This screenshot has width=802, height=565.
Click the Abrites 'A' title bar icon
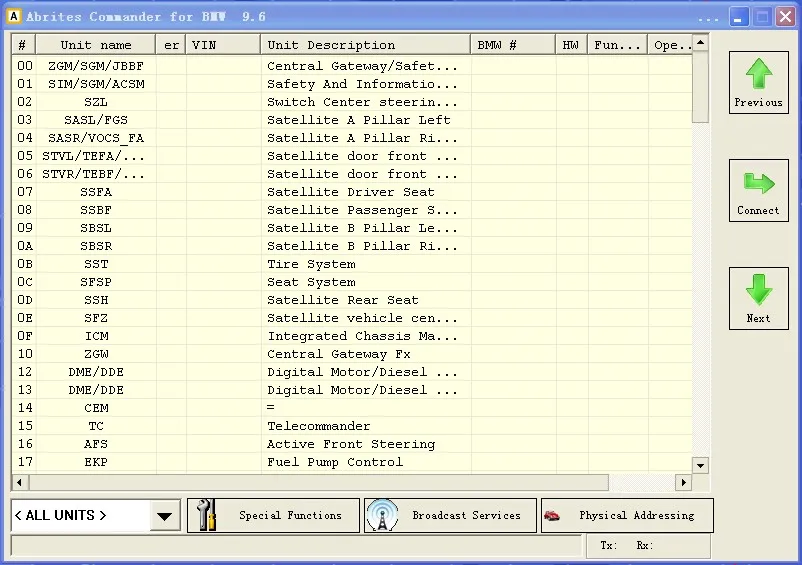click(14, 16)
